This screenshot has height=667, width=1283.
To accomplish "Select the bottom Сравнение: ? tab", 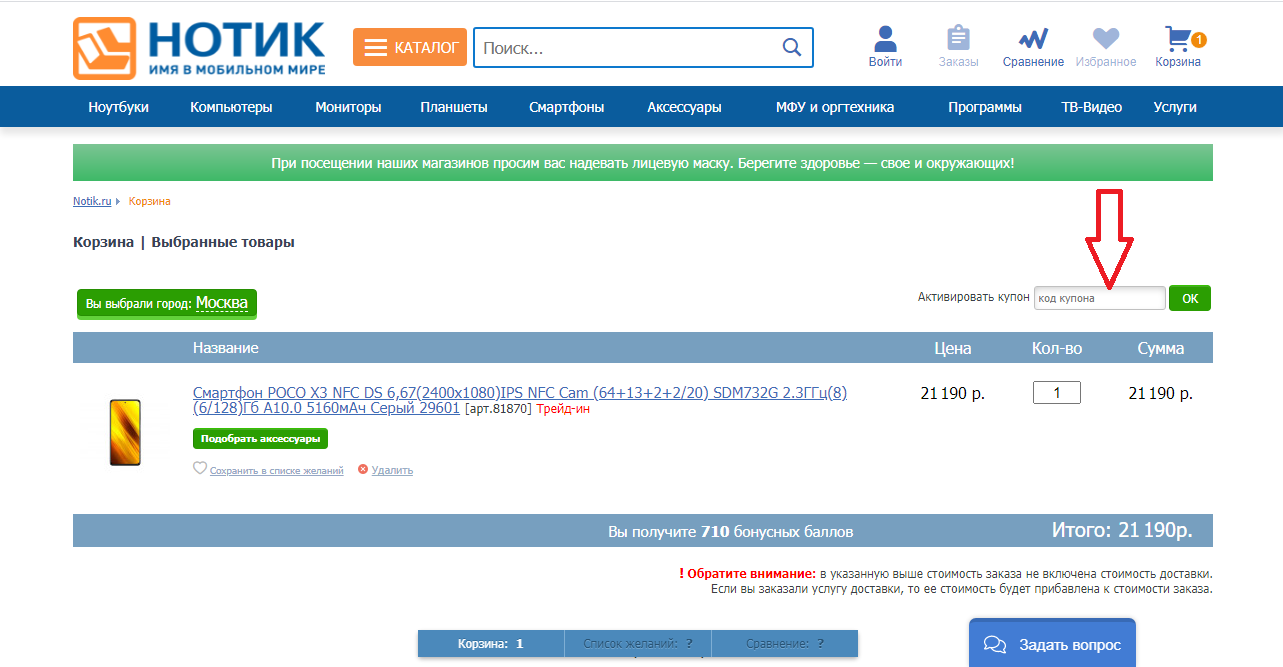I will pyautogui.click(x=785, y=644).
